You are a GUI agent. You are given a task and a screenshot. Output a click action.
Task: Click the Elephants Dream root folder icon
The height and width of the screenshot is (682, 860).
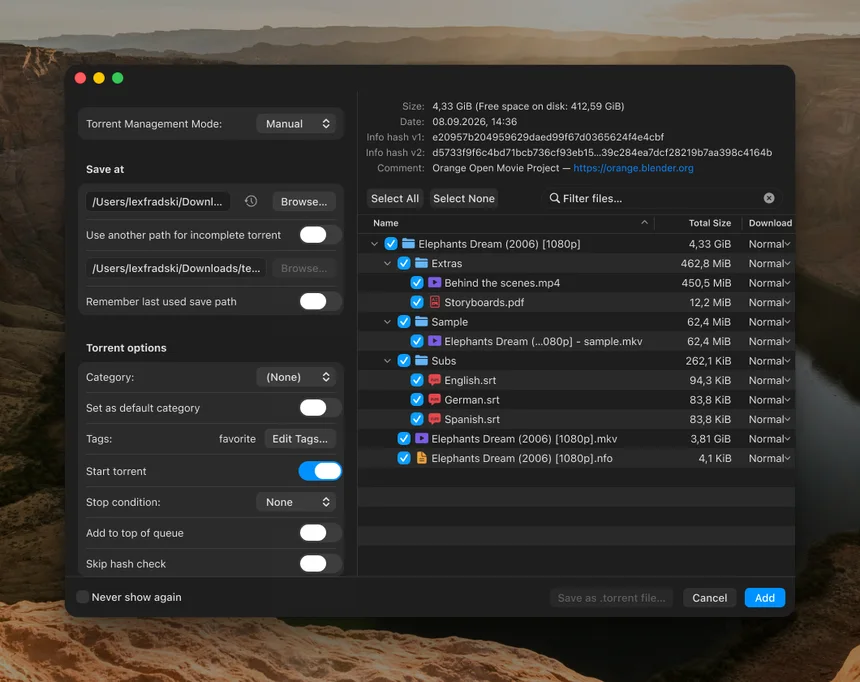pyautogui.click(x=408, y=244)
